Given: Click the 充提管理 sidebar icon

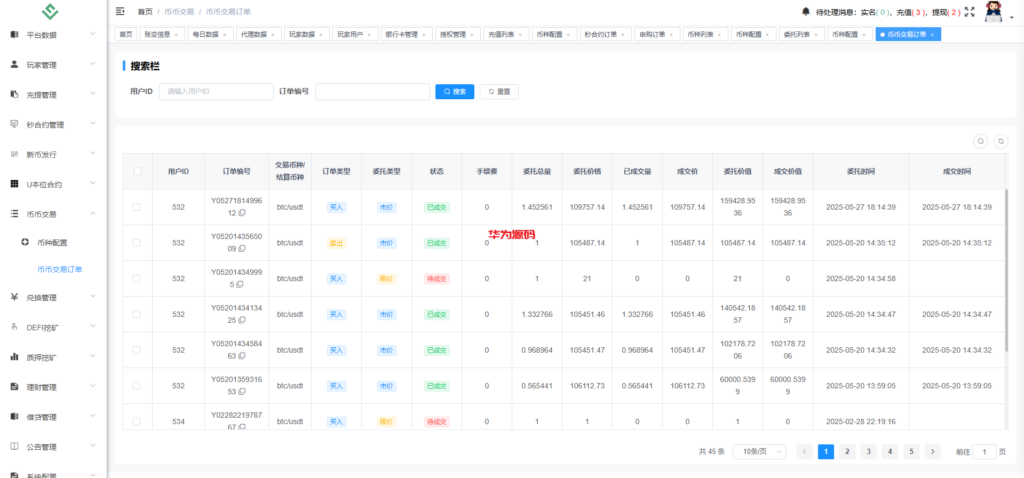Looking at the screenshot, I should pyautogui.click(x=14, y=94).
